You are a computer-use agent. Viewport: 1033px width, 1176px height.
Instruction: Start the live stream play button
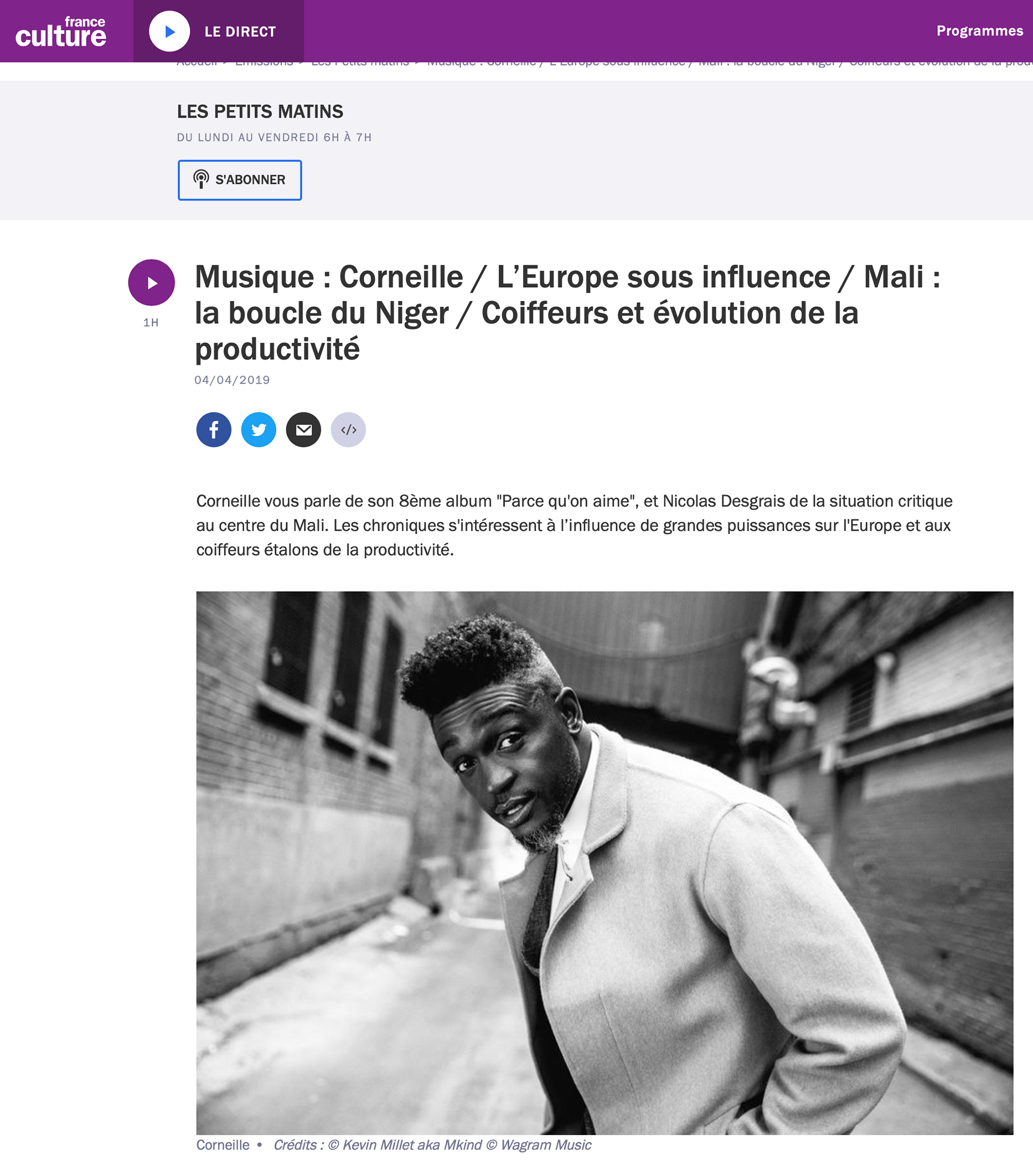pos(169,31)
